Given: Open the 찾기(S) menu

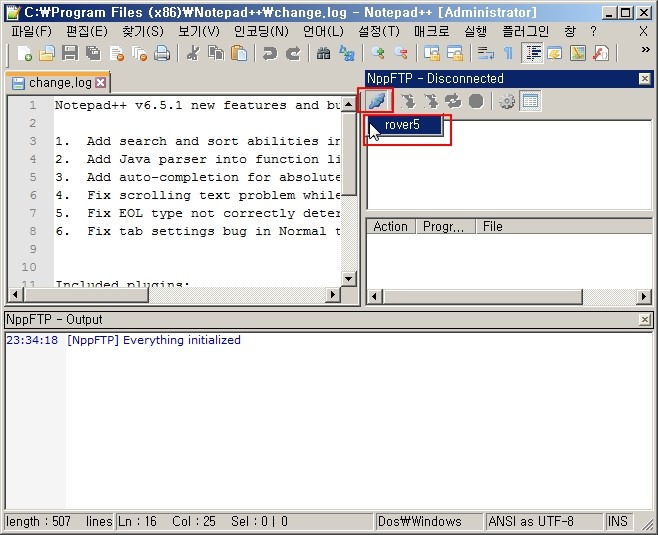Looking at the screenshot, I should (143, 31).
